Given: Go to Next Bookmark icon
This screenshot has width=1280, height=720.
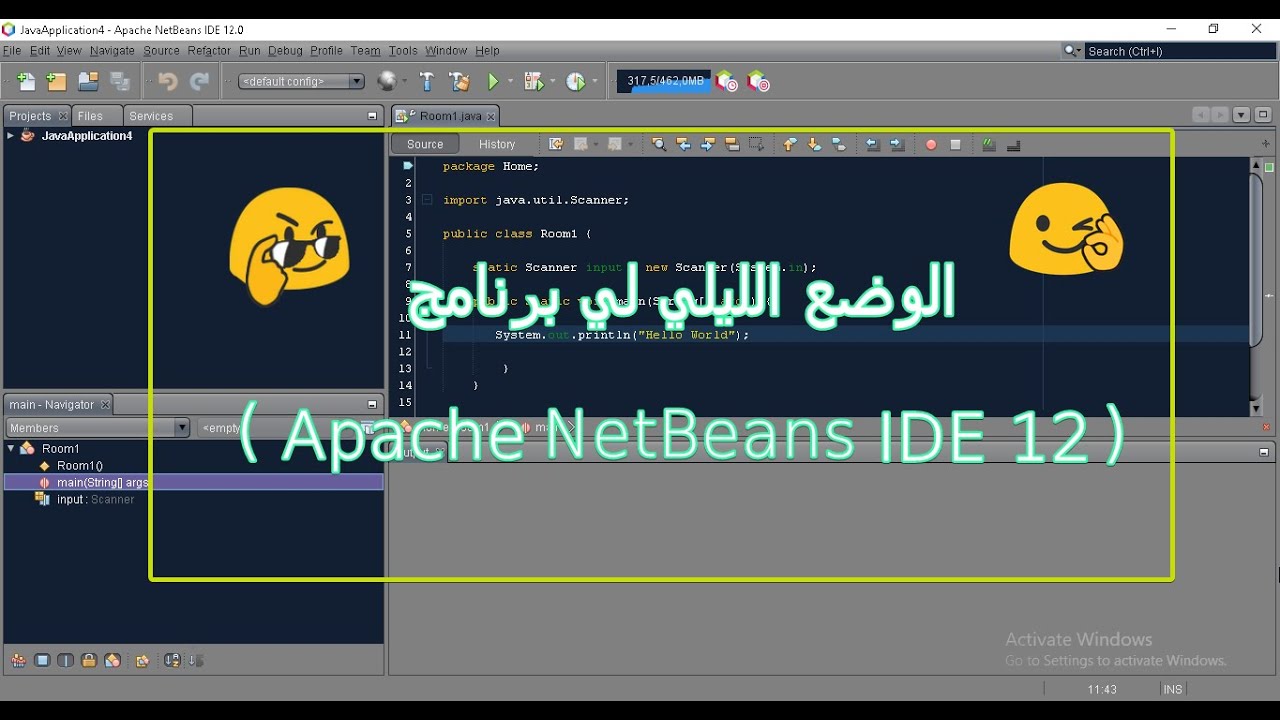Looking at the screenshot, I should [x=814, y=144].
